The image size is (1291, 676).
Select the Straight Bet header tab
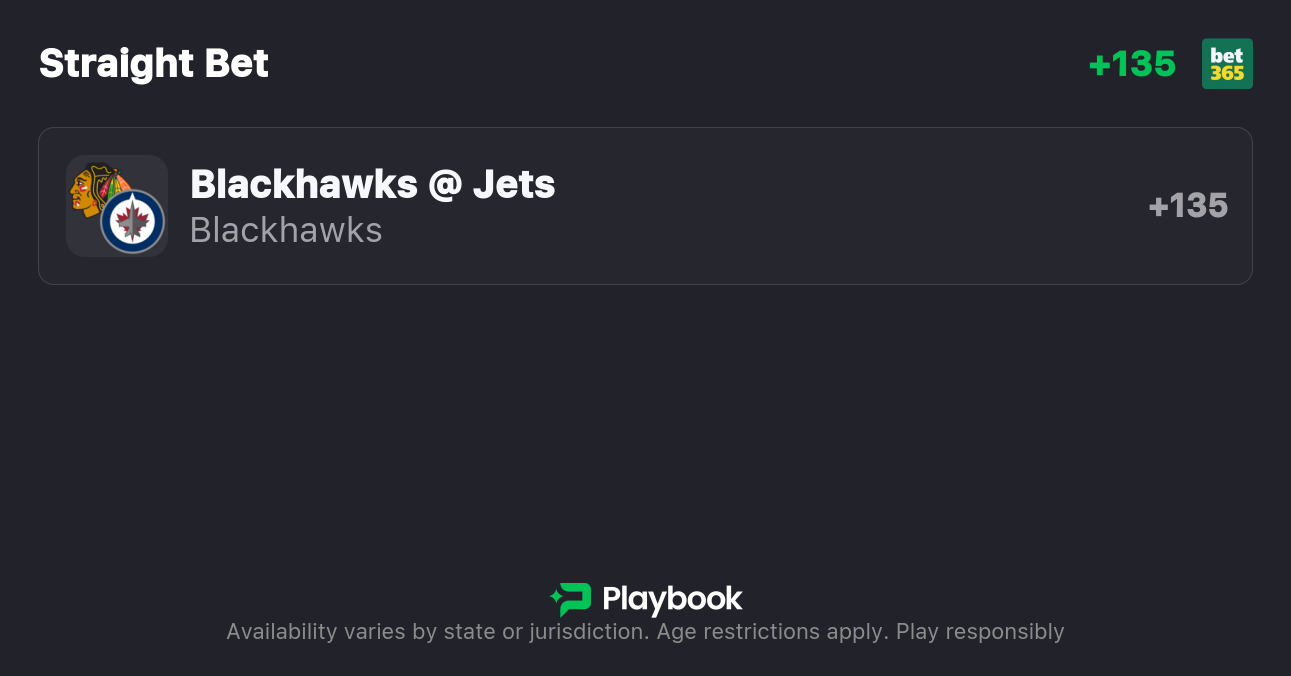153,63
